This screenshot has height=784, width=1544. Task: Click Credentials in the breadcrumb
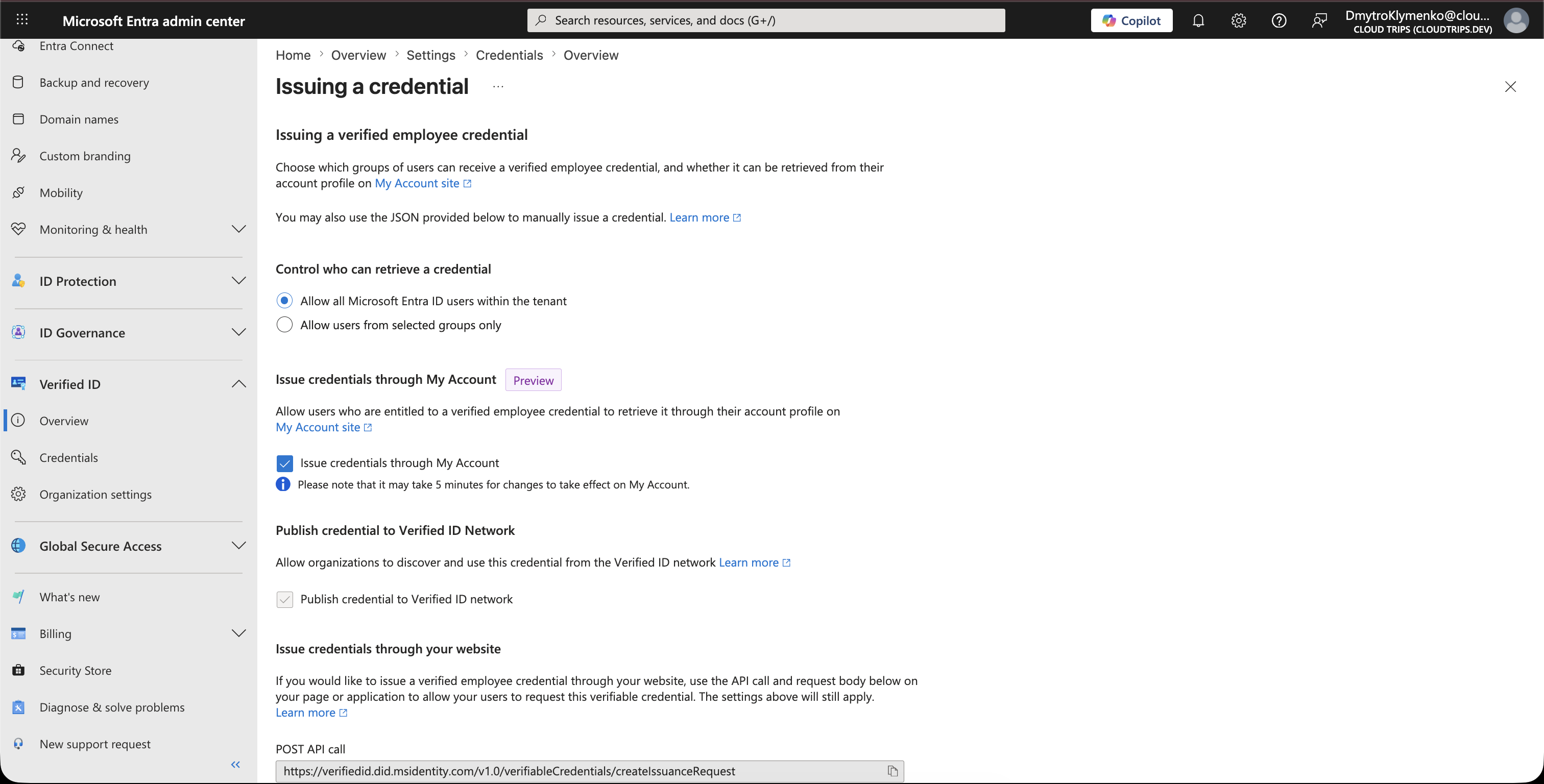pos(510,55)
